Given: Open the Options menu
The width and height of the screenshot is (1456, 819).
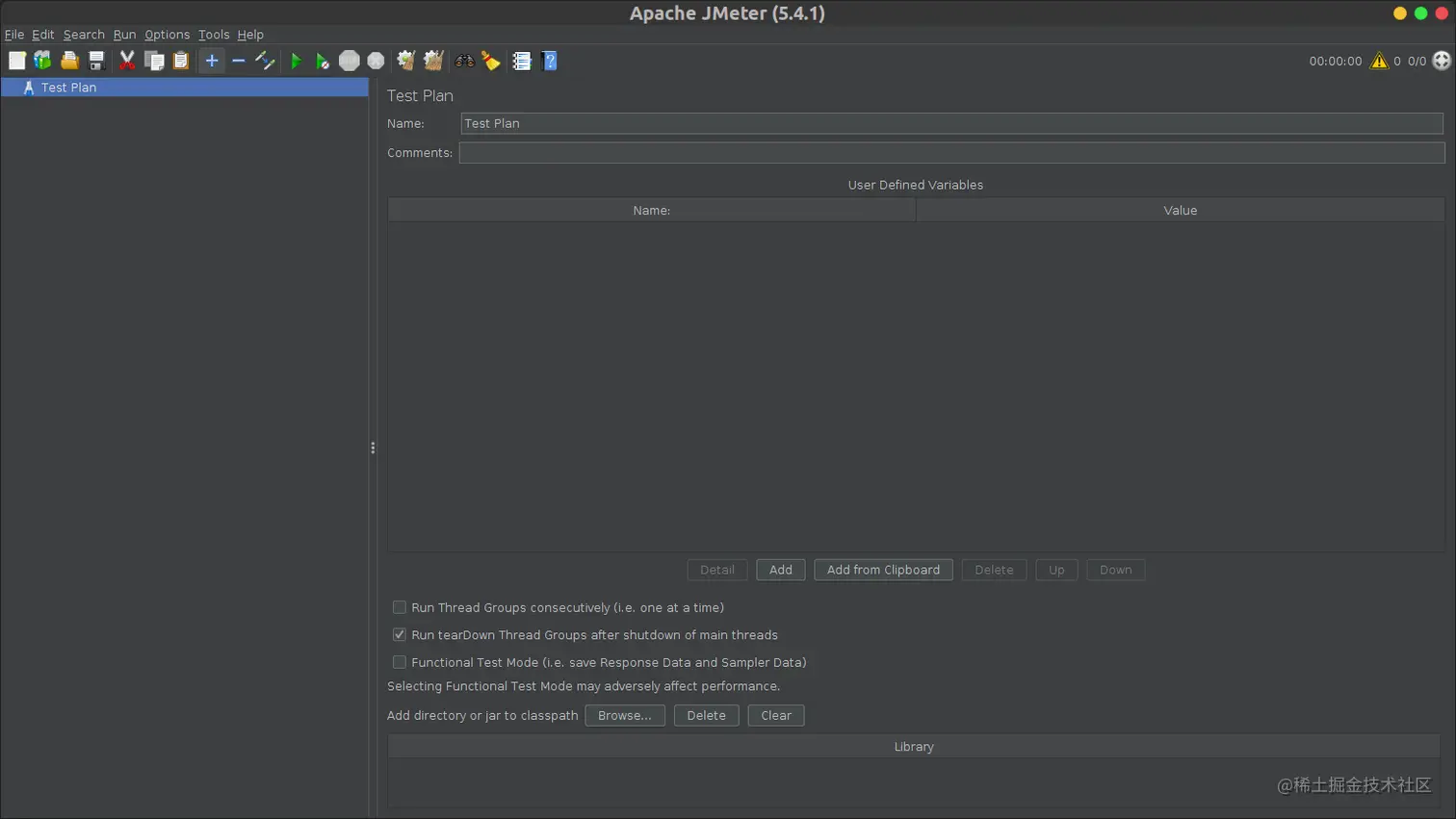Looking at the screenshot, I should point(167,35).
